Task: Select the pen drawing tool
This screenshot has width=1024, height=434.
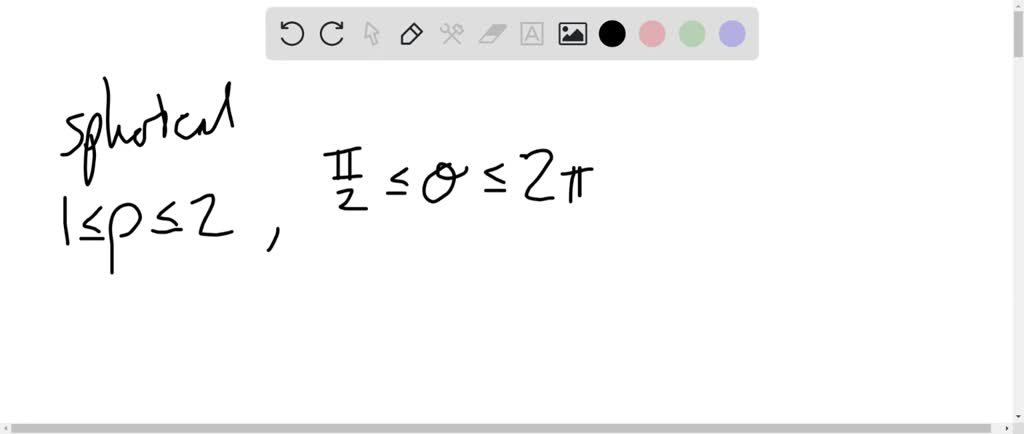Action: [x=411, y=34]
